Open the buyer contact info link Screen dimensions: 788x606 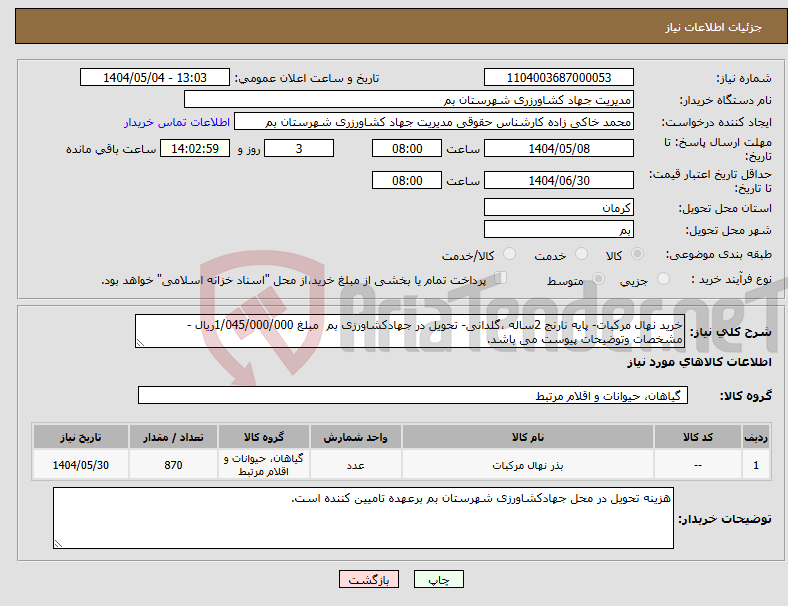(177, 122)
